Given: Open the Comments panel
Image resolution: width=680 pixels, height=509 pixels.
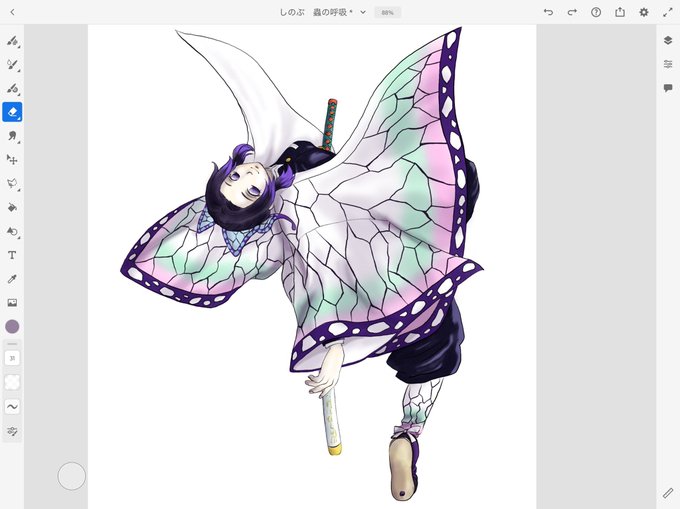Looking at the screenshot, I should 668,88.
